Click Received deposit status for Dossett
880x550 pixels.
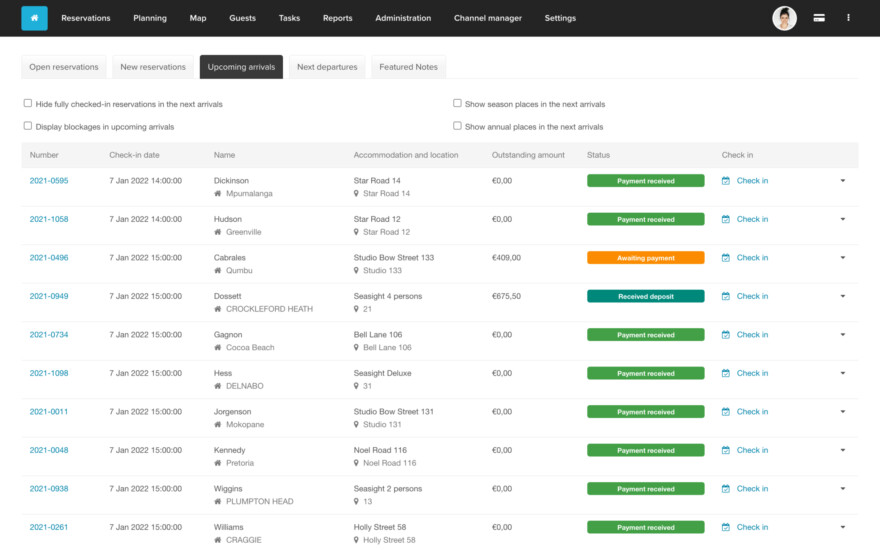coord(645,296)
